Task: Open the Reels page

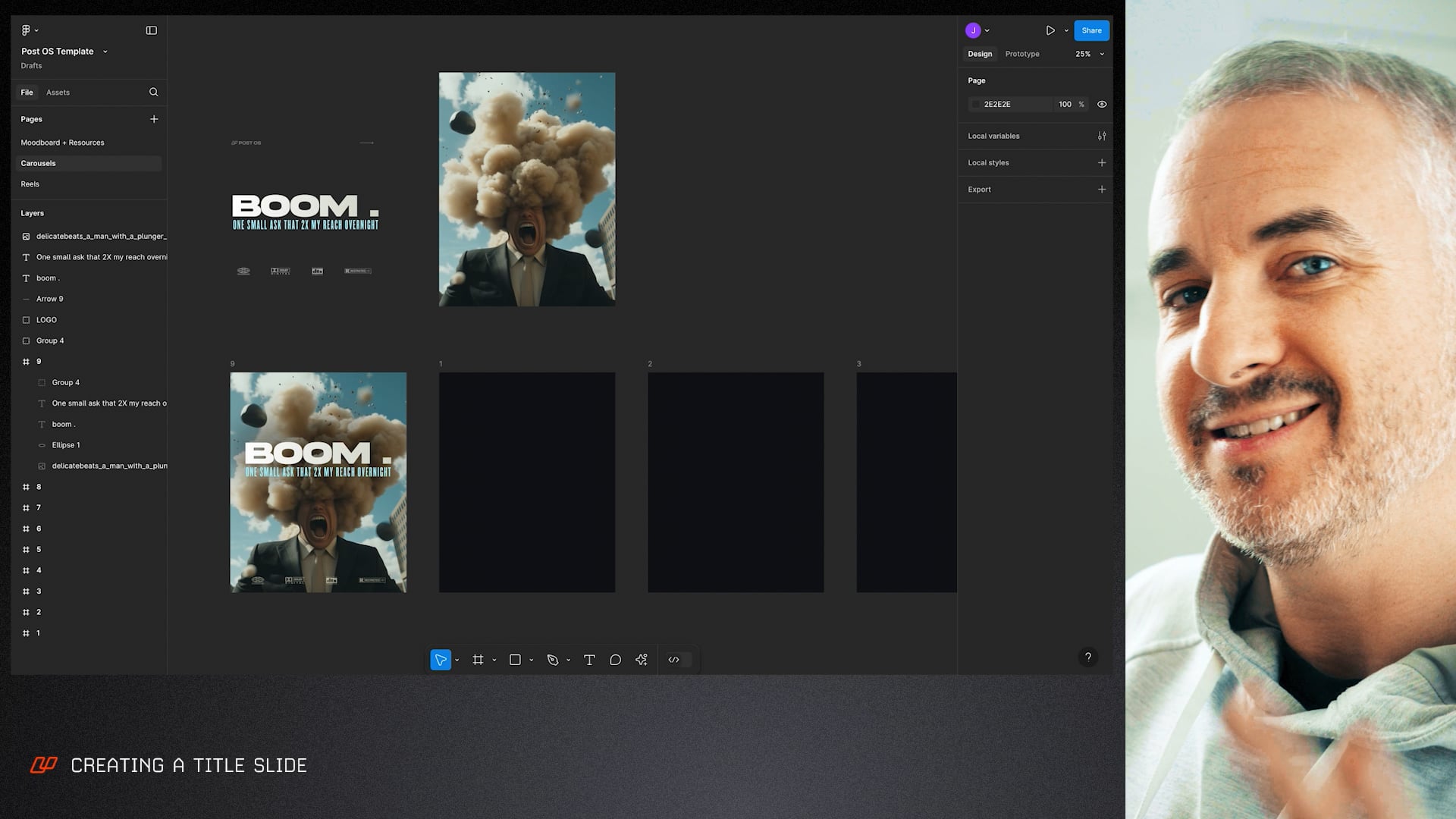Action: pos(30,184)
